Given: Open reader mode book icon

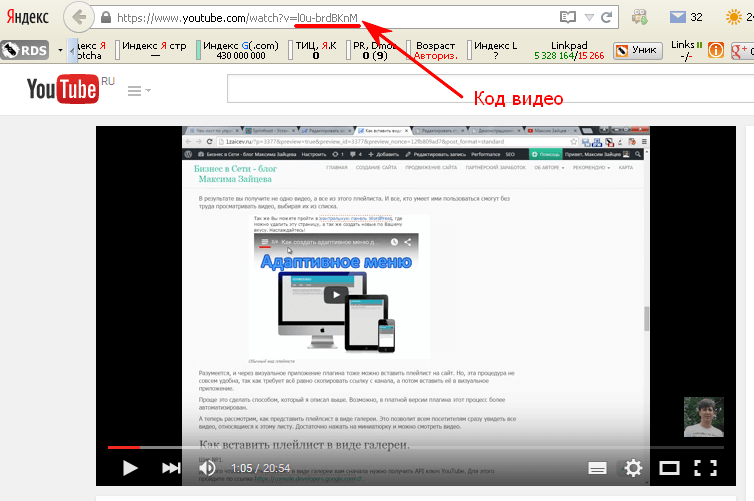Looking at the screenshot, I should (568, 18).
